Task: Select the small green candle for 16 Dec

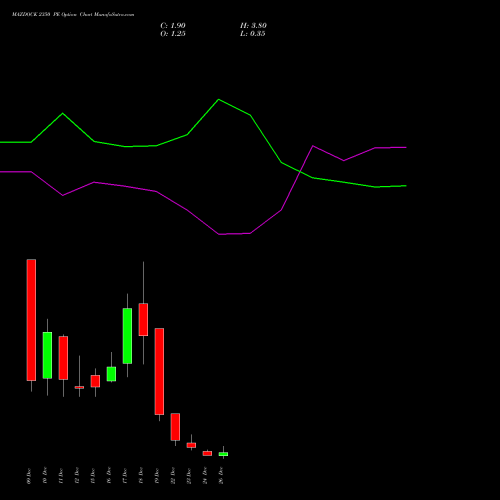Action: point(111,374)
